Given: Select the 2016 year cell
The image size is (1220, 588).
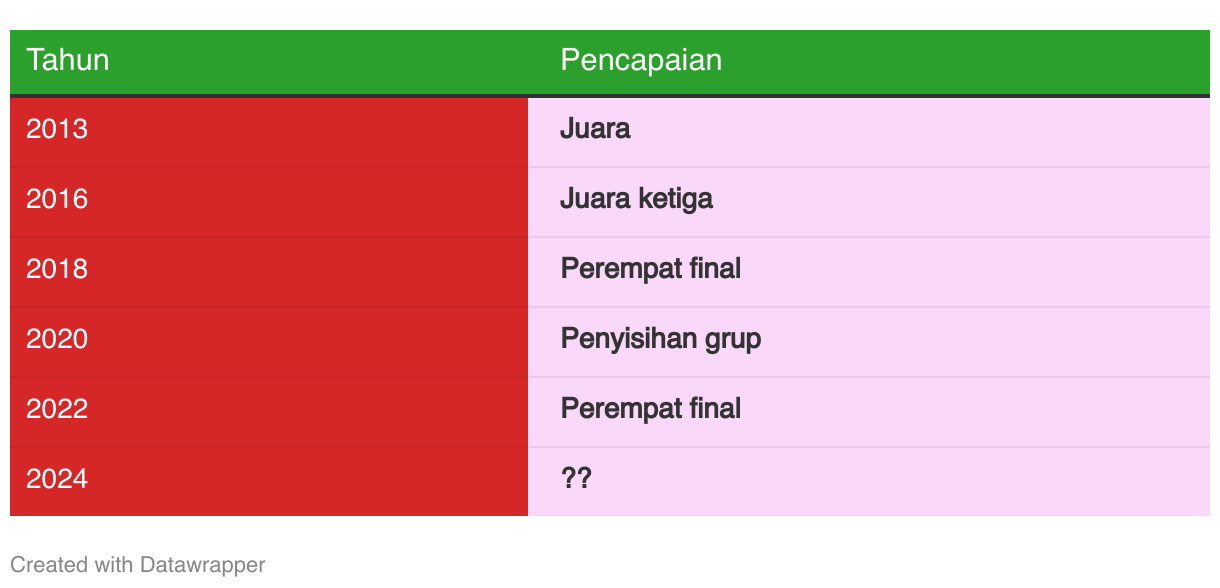Looking at the screenshot, I should pyautogui.click(x=269, y=202).
